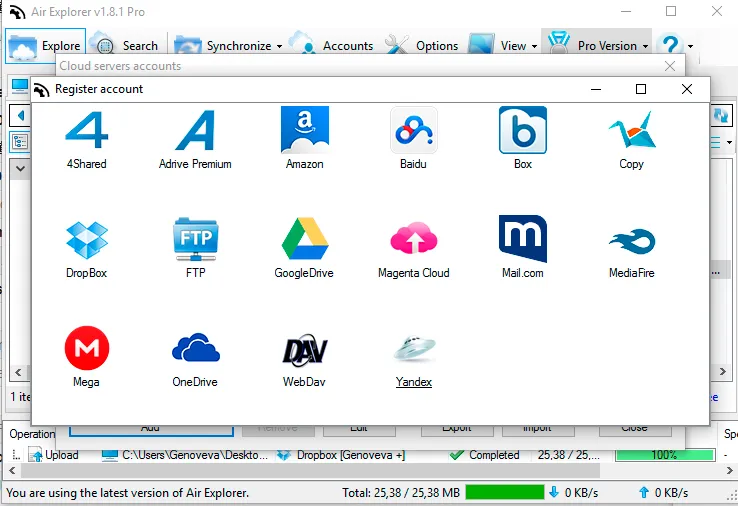Click the green total progress bar
Viewport: 738px width, 506px height.
(505, 492)
